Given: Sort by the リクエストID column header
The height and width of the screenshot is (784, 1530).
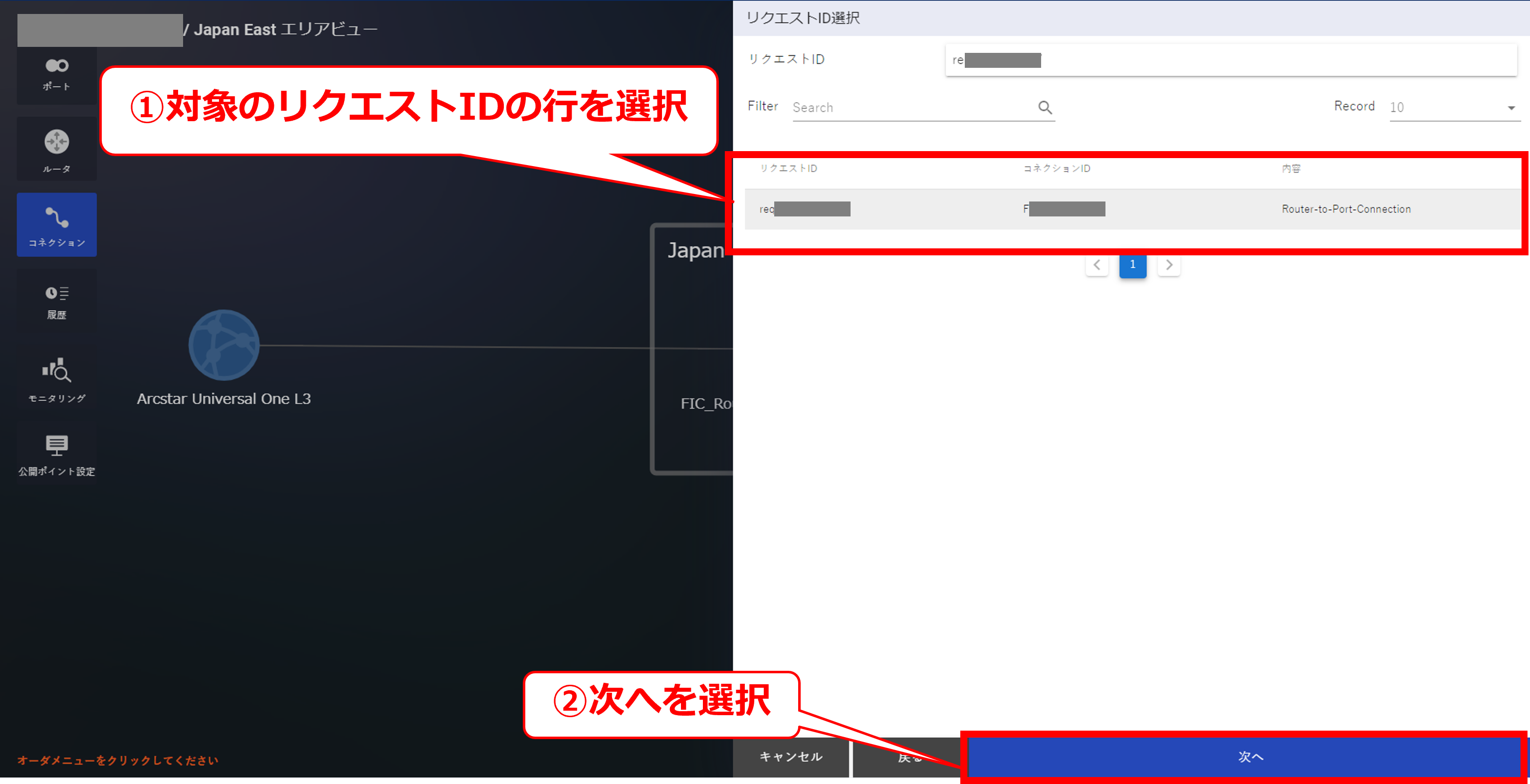Looking at the screenshot, I should 788,169.
